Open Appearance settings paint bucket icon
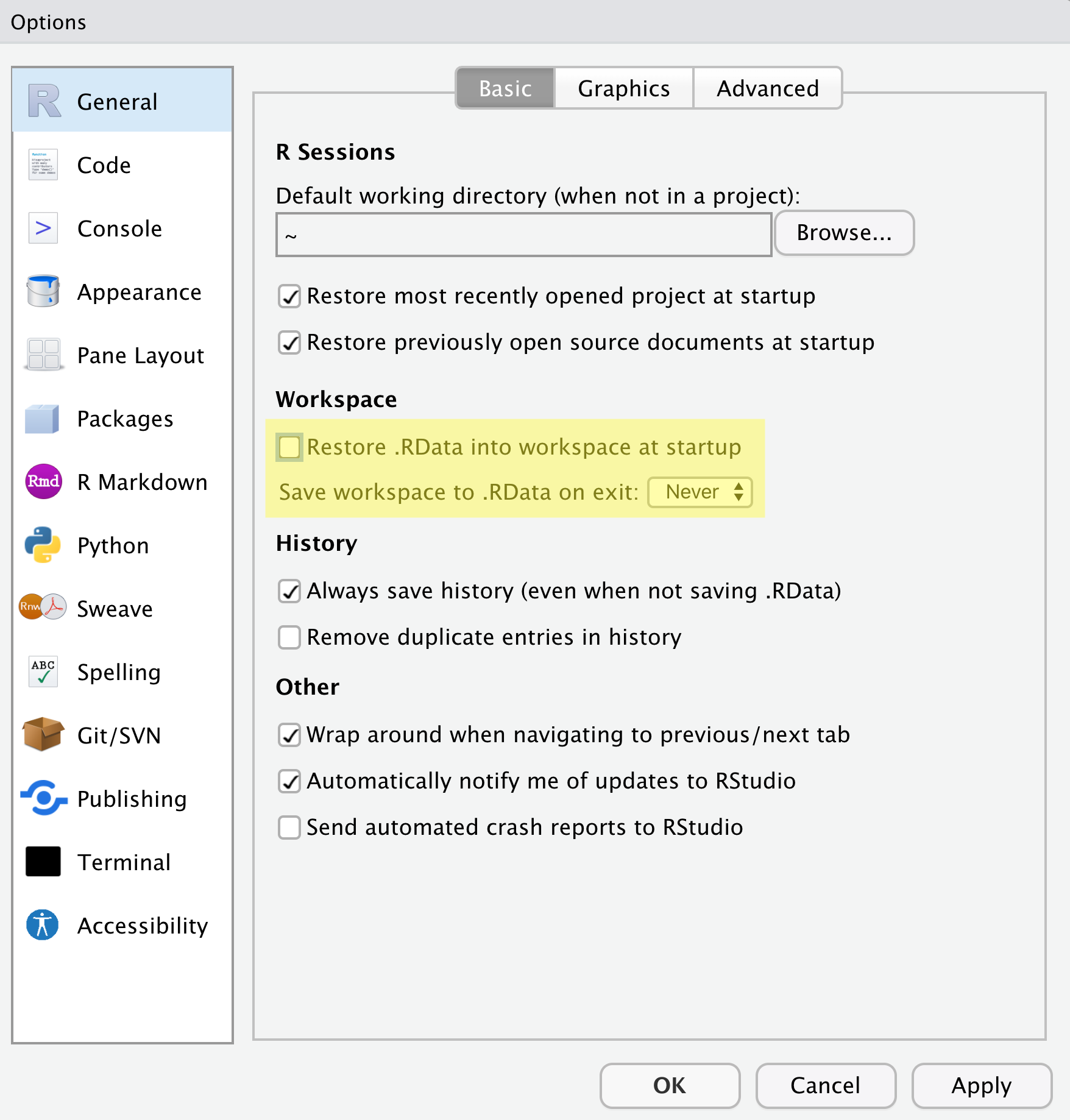Viewport: 1070px width, 1120px height. 43,291
